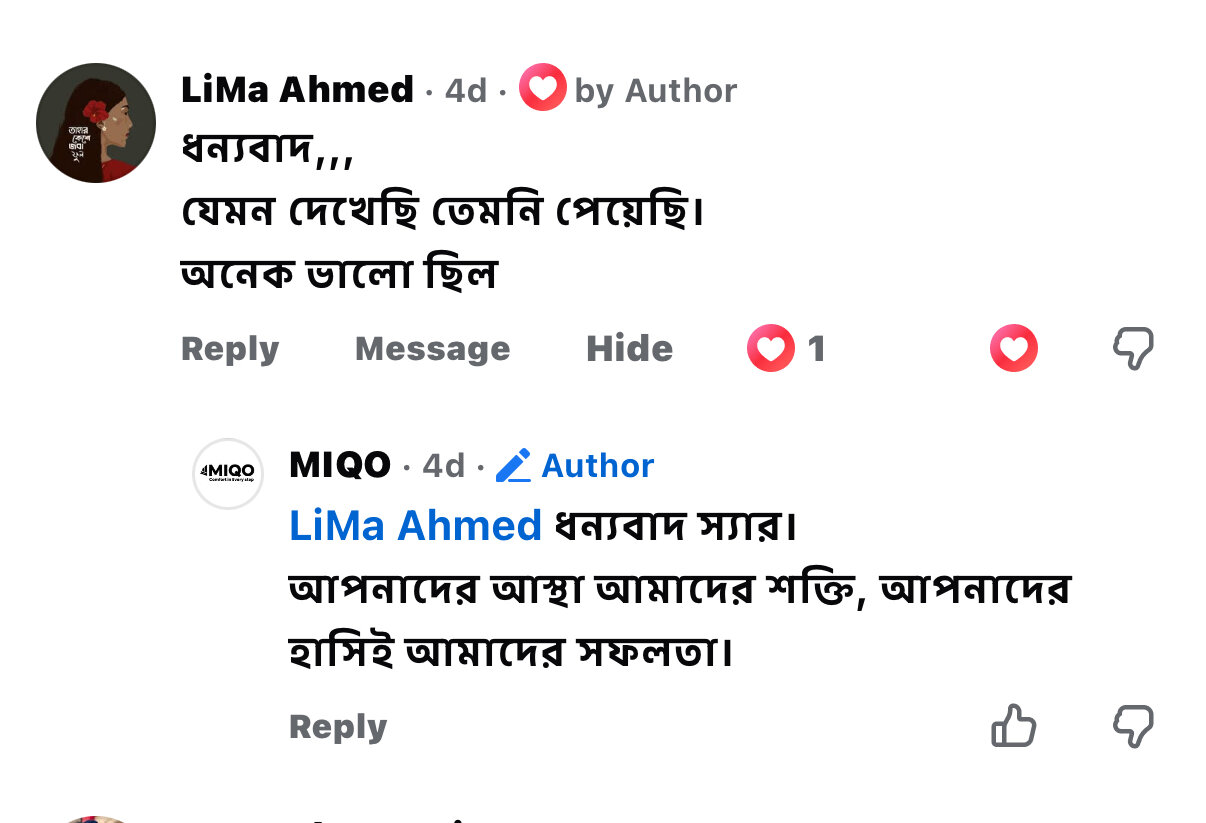The image size is (1206, 823).
Task: Open LiMa Ahmed's profile from commenter name
Action: (297, 90)
